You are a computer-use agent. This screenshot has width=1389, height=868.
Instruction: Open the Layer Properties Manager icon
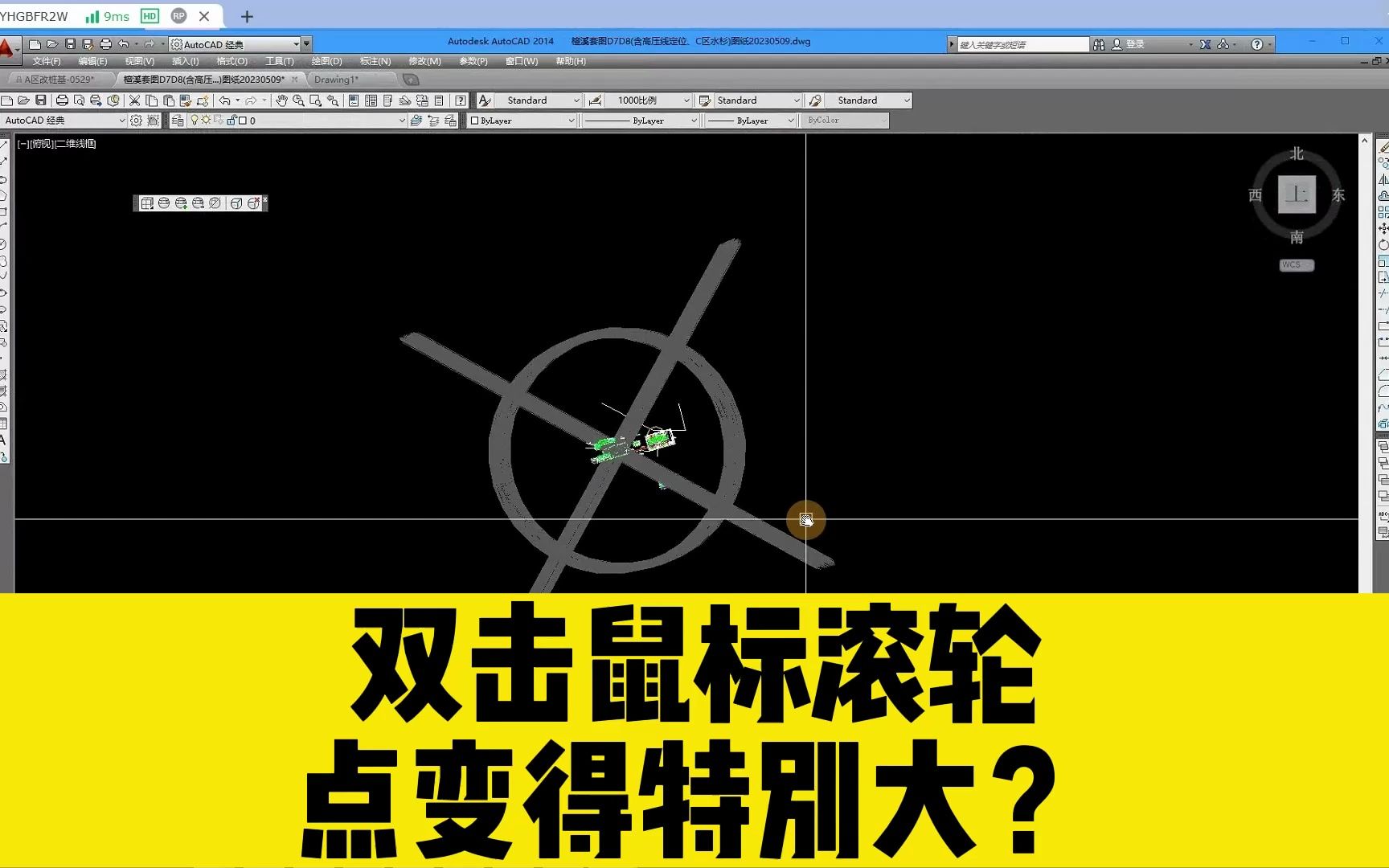[178, 121]
